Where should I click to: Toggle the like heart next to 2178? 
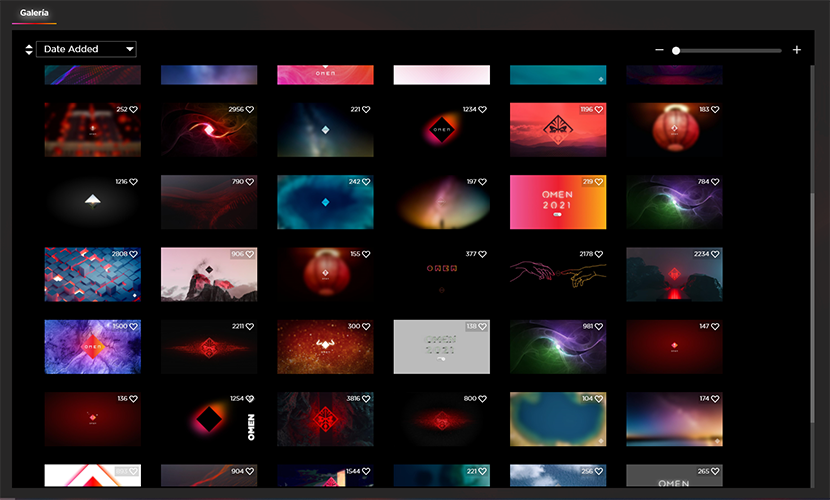click(x=600, y=255)
